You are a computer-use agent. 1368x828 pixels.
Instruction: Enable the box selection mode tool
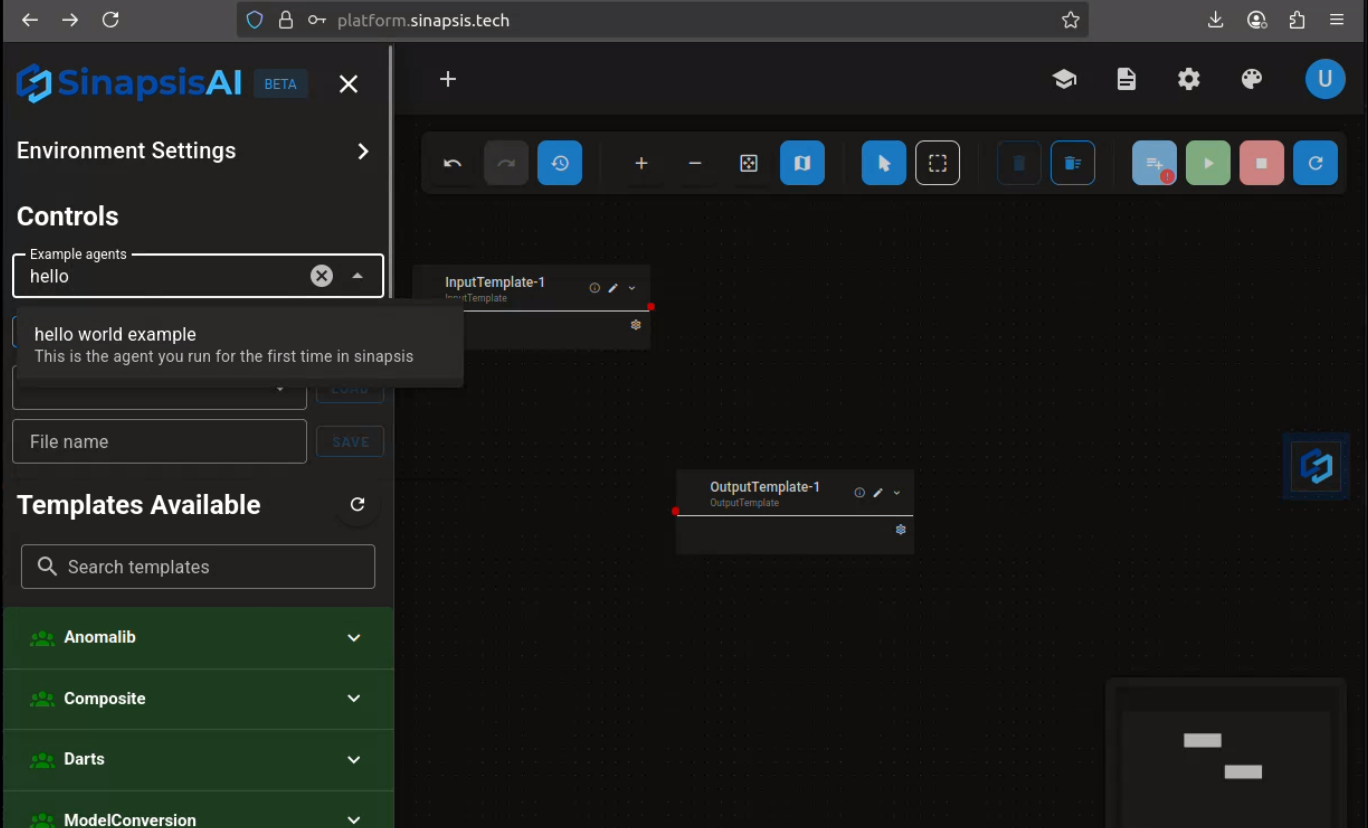click(x=937, y=163)
